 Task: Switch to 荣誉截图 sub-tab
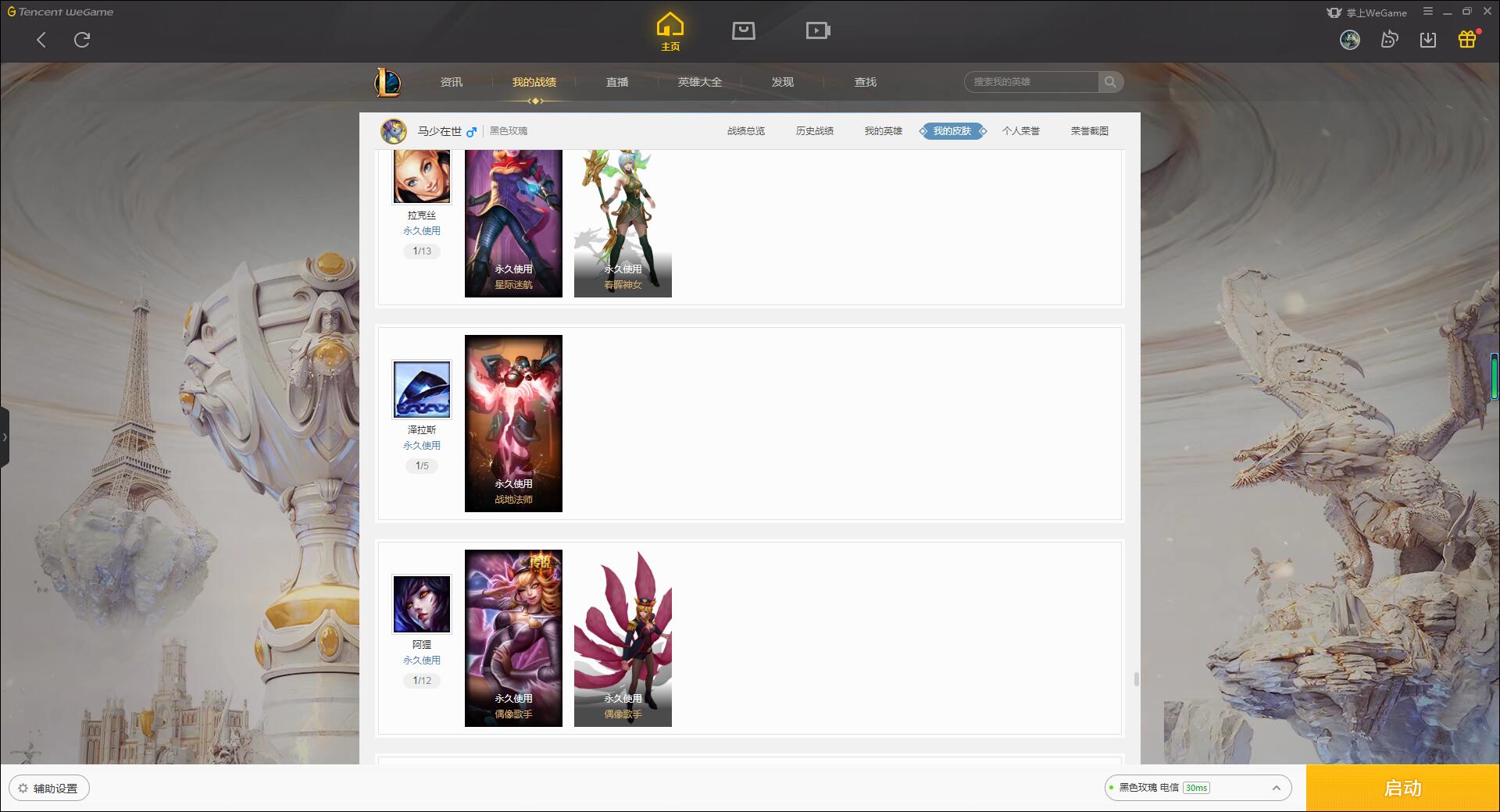pyautogui.click(x=1090, y=131)
